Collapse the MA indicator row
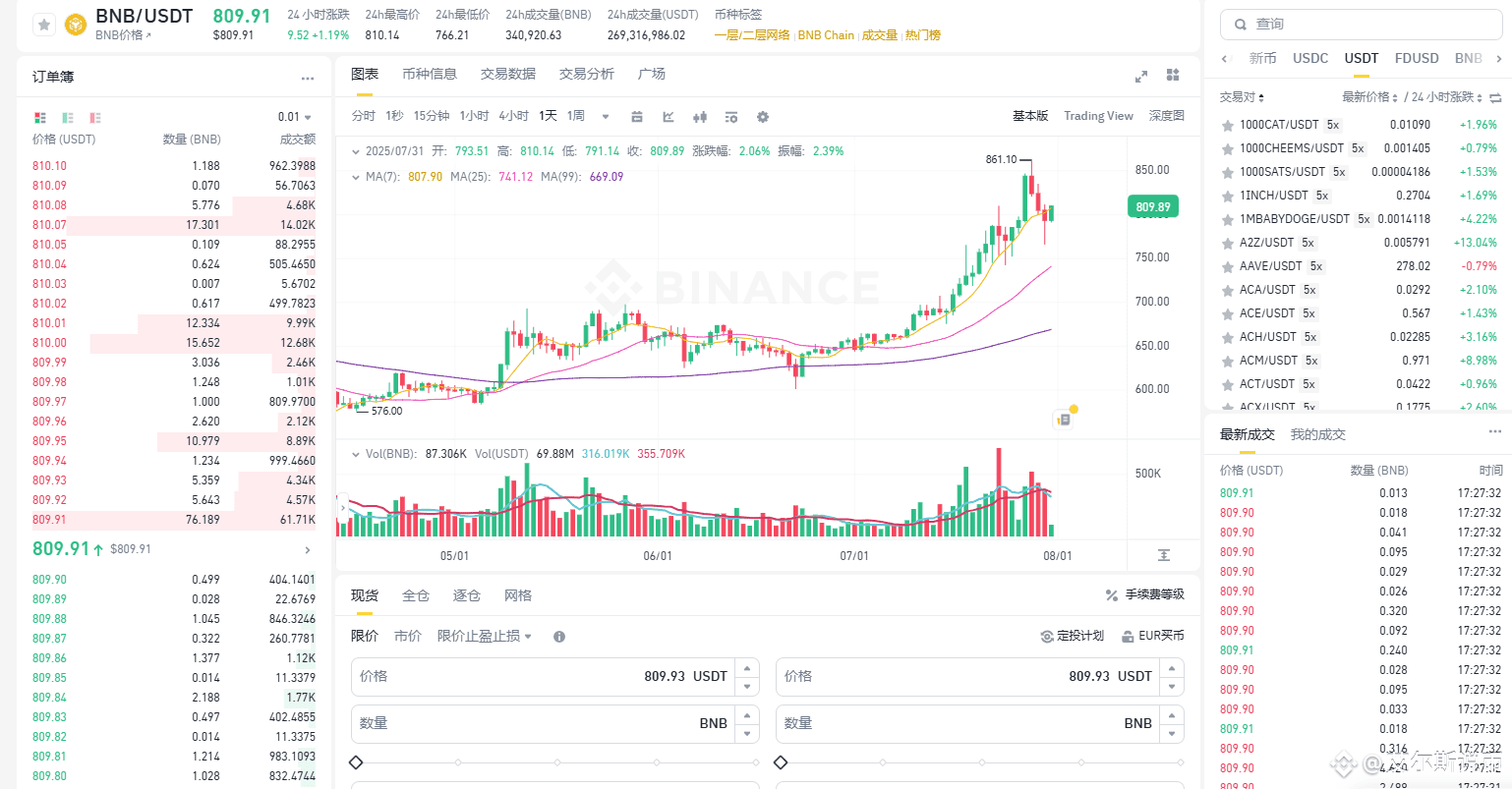This screenshot has width=1512, height=789. (x=356, y=177)
